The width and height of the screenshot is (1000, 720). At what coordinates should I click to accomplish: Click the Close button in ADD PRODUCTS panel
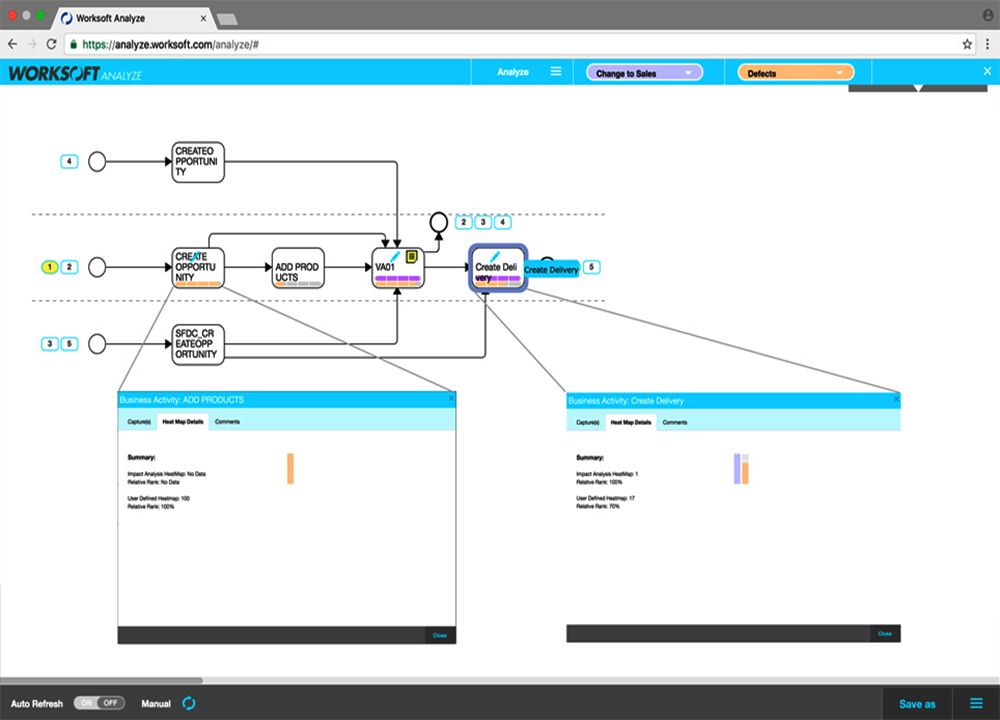[x=440, y=635]
